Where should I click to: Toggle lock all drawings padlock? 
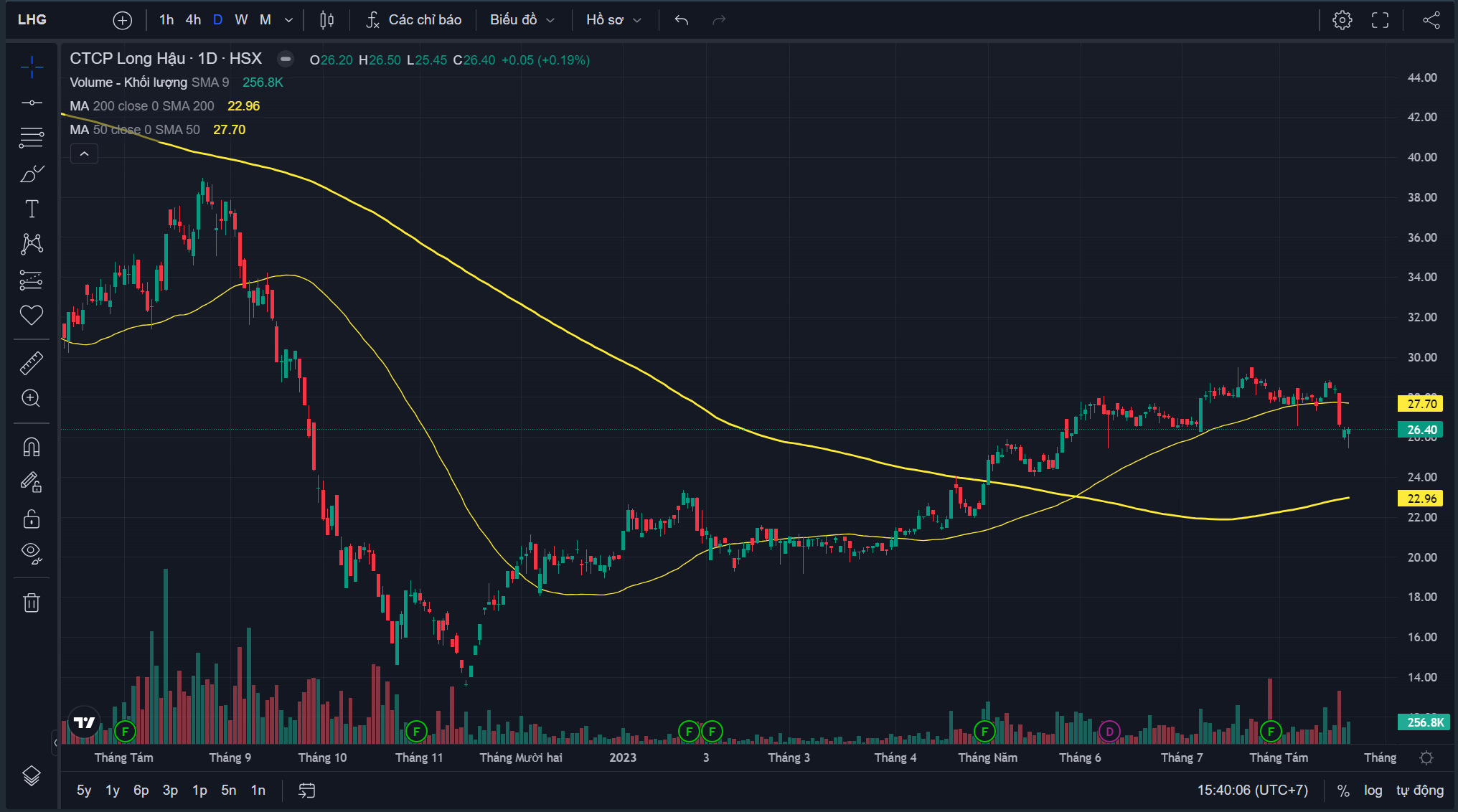point(31,518)
